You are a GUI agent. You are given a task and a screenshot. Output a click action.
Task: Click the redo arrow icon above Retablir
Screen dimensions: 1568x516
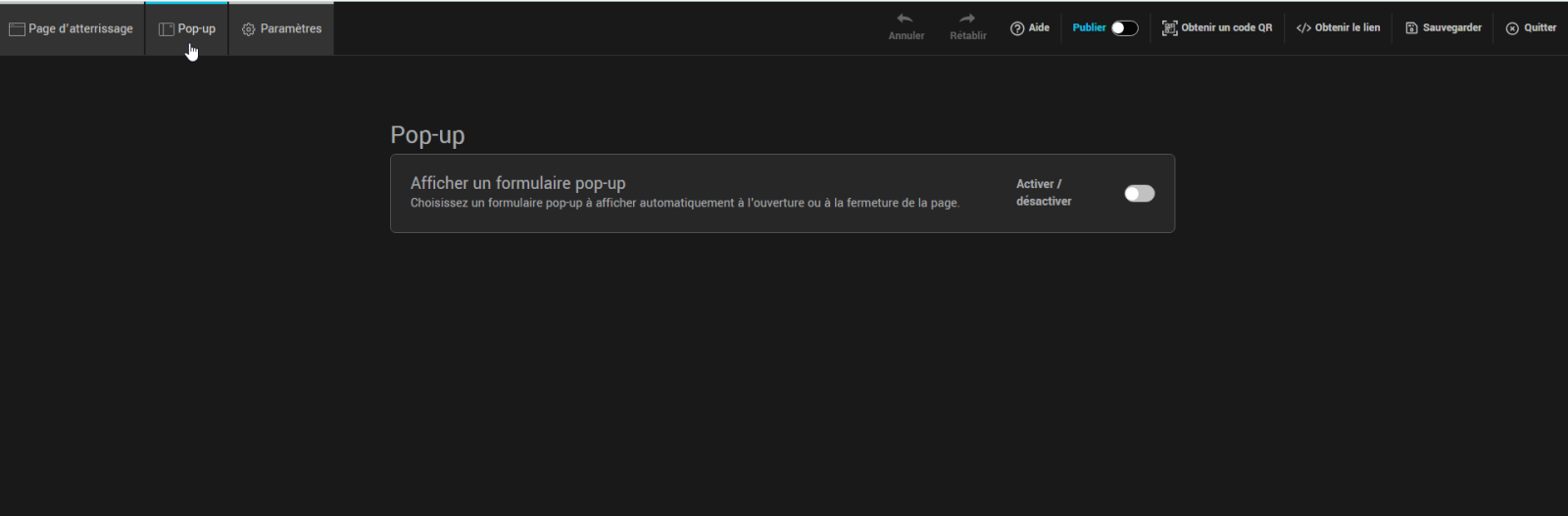967,19
